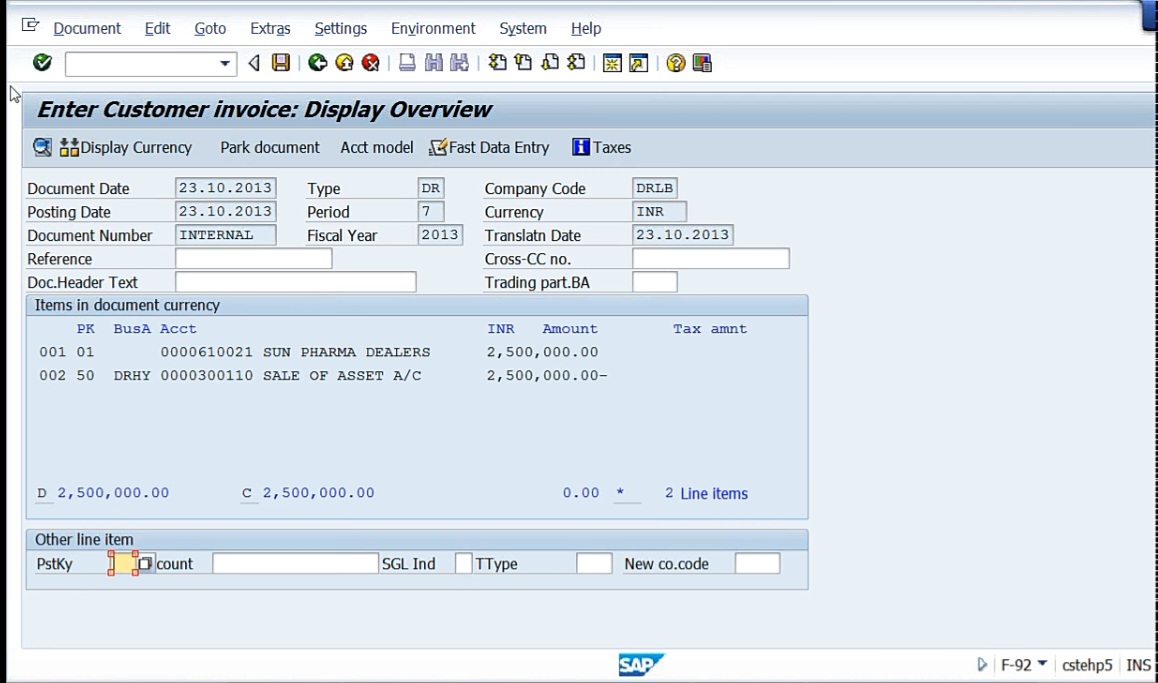Click the Doc.Header Text input field

(x=295, y=282)
